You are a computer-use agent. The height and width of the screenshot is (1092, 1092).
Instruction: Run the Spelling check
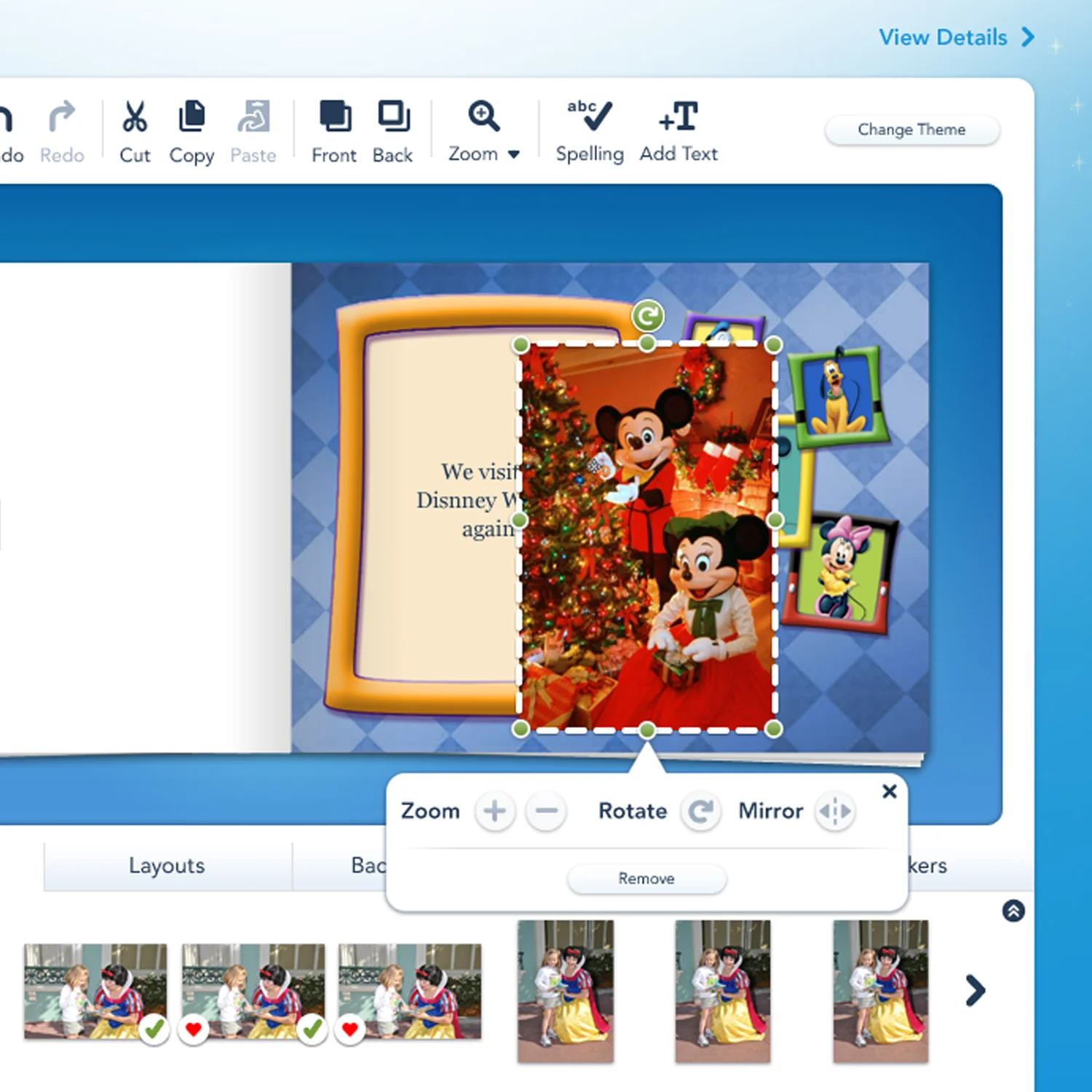point(590,132)
